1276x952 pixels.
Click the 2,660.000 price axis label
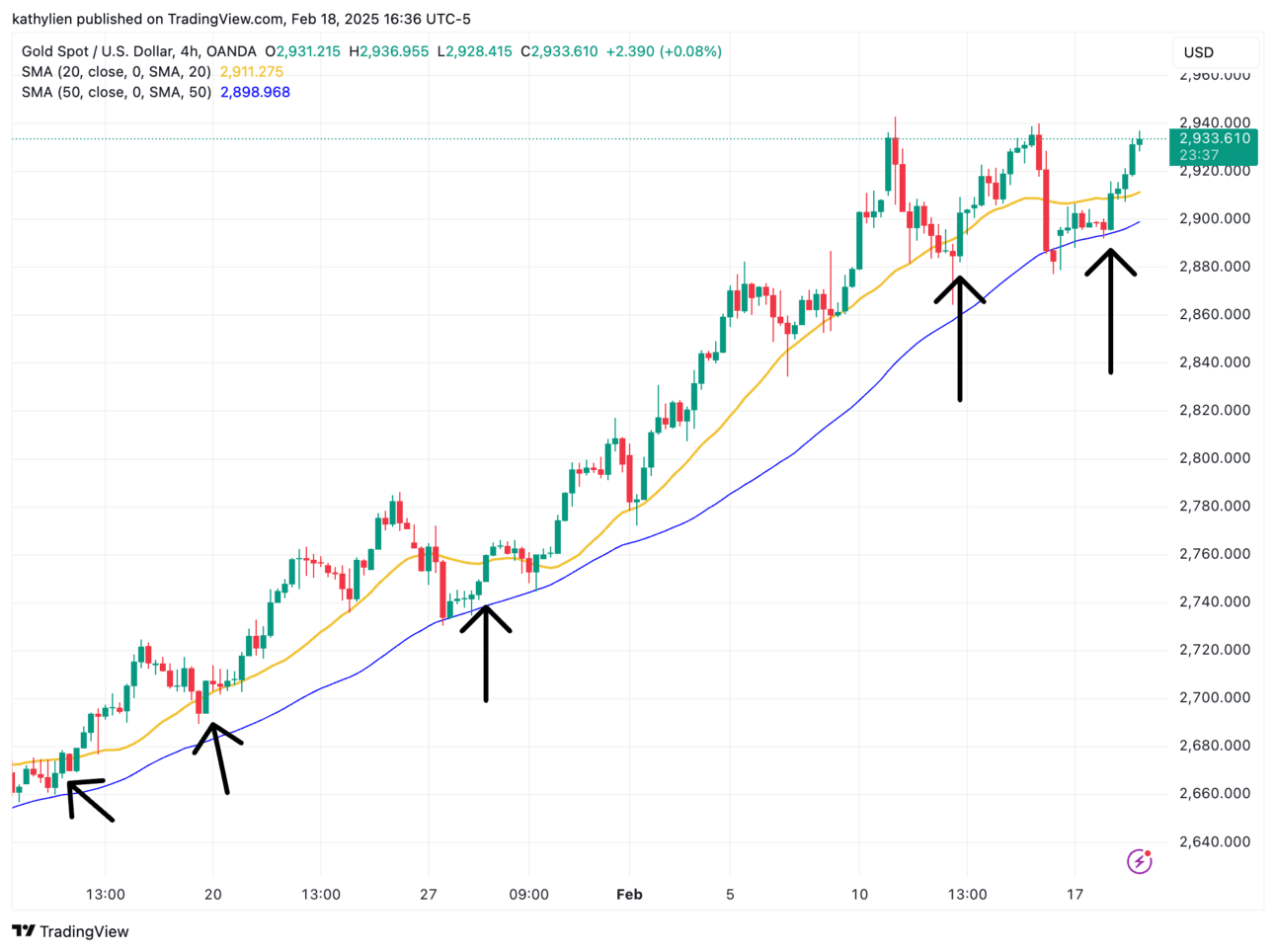(x=1215, y=793)
